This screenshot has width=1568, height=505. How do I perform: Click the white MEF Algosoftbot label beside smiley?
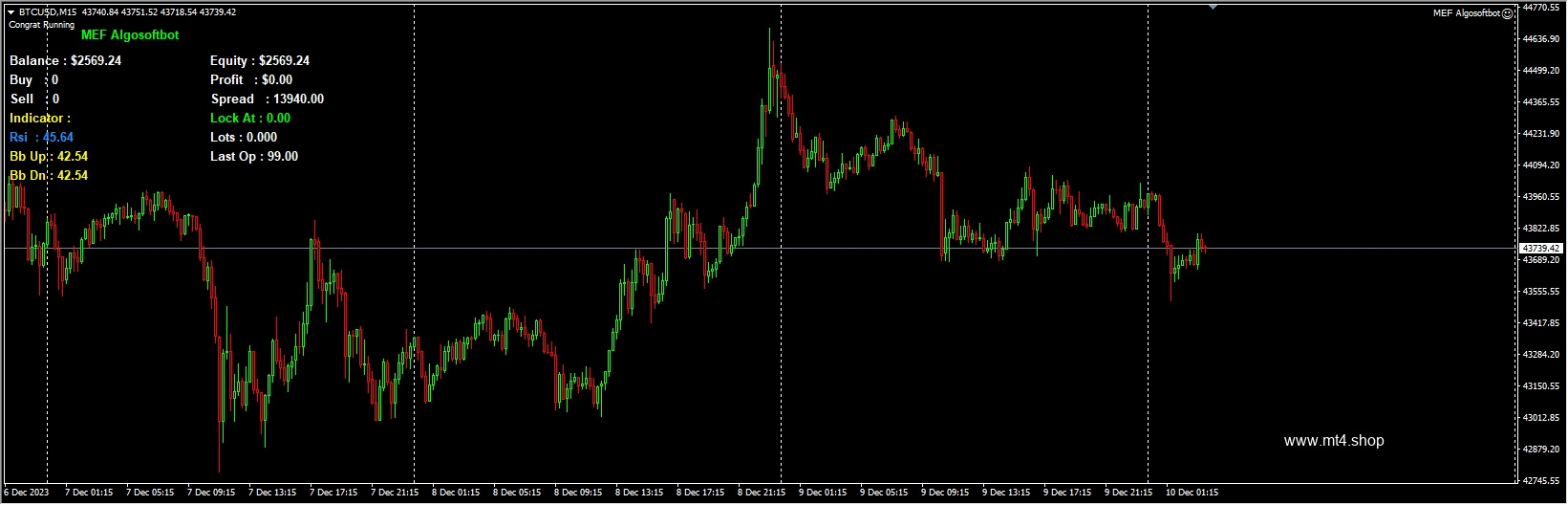pos(1467,13)
